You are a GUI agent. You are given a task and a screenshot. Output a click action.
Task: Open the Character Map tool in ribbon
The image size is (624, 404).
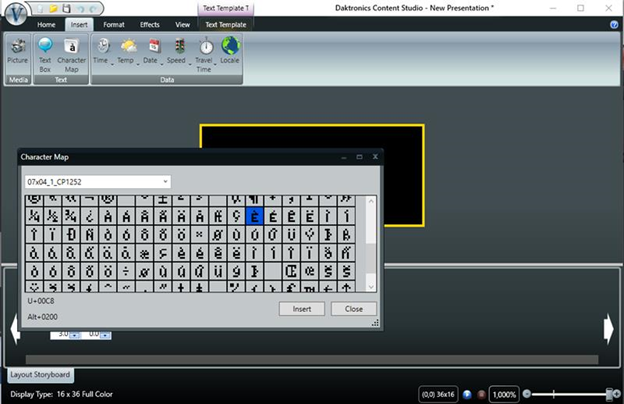(72, 55)
